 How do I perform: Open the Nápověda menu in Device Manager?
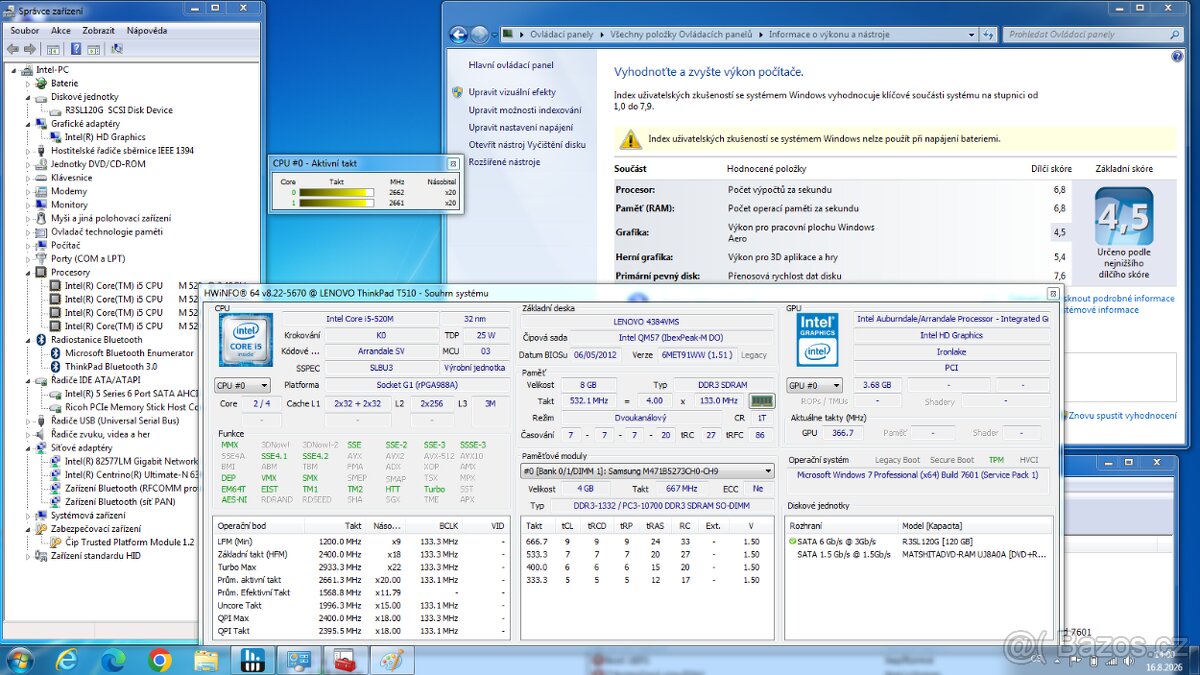pos(147,31)
